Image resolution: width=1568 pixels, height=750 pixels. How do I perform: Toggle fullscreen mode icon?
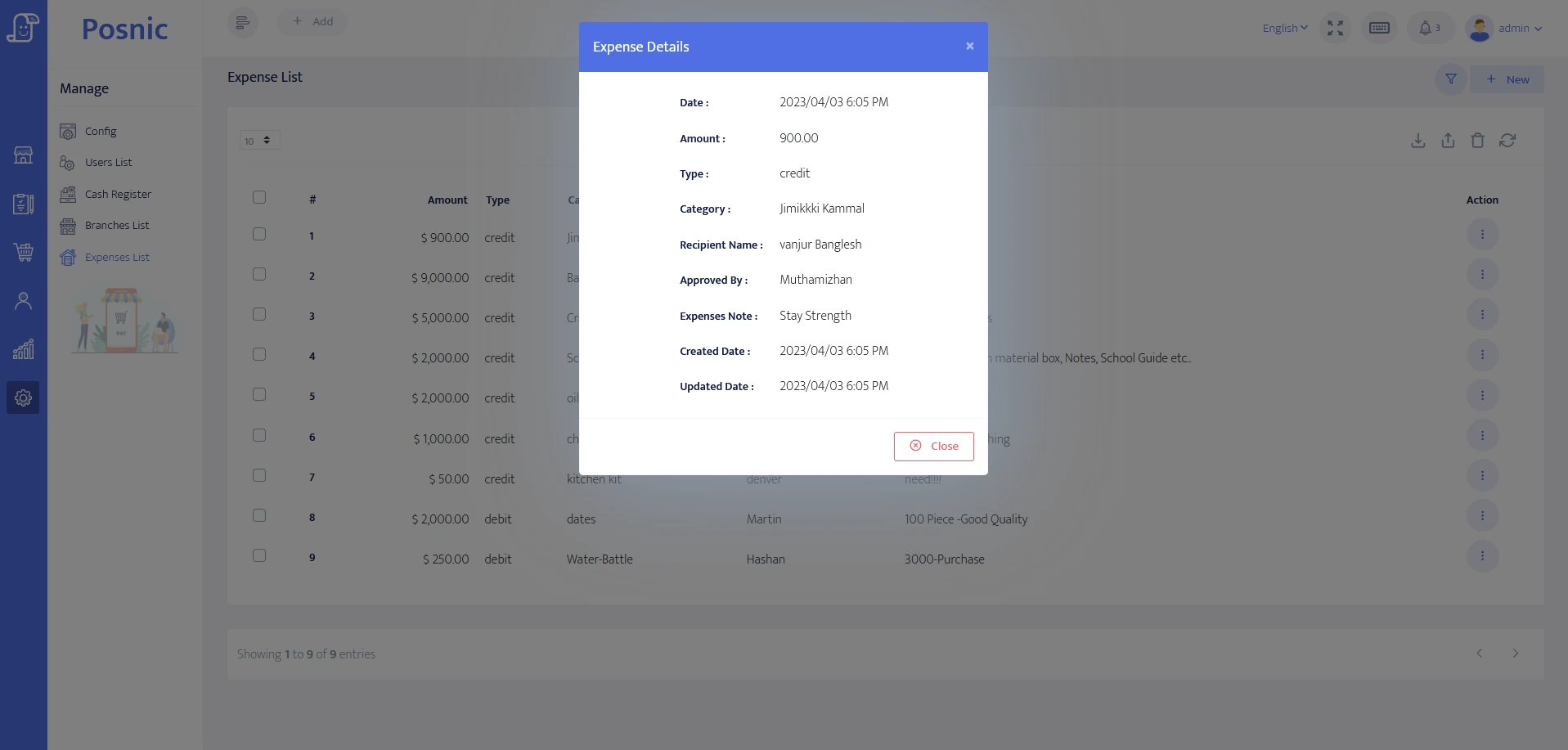coord(1335,29)
